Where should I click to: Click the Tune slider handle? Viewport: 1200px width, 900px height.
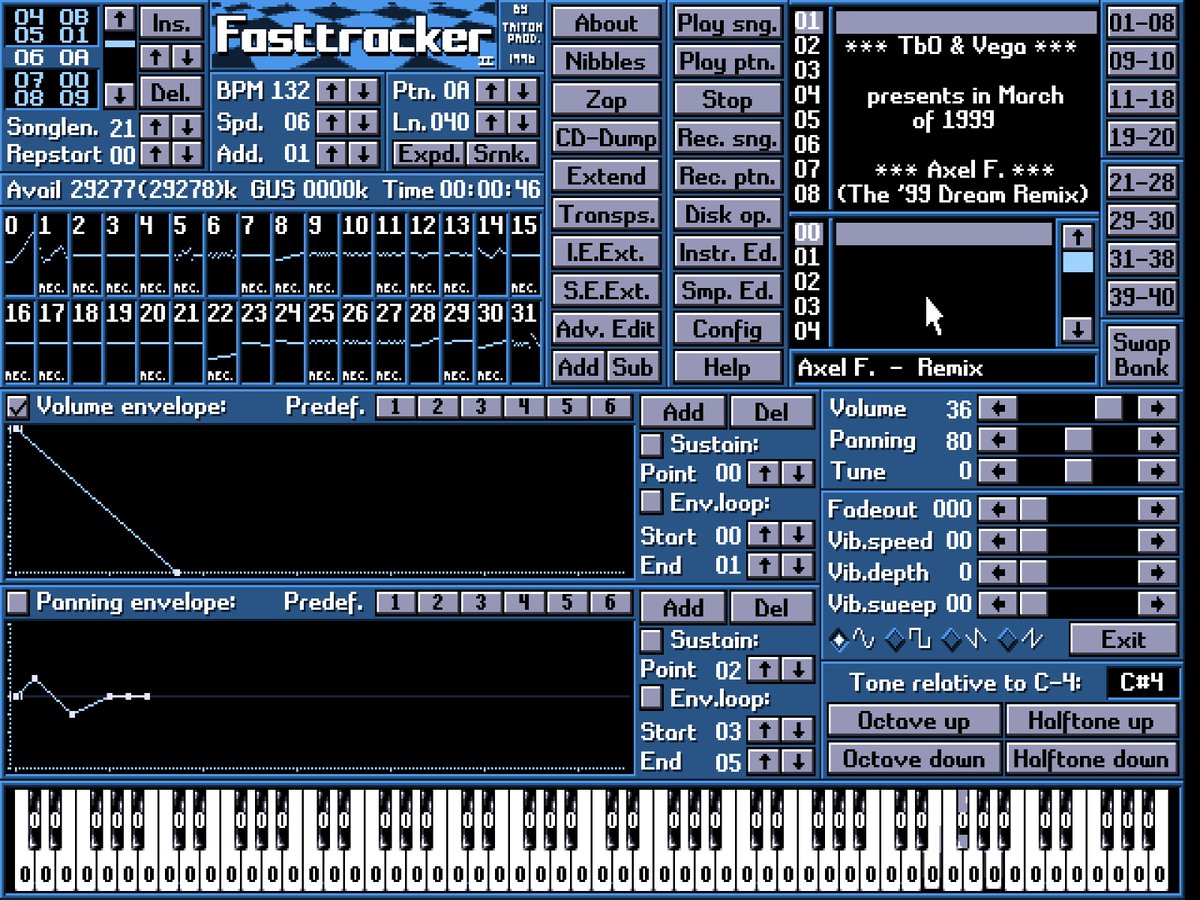tap(1078, 471)
